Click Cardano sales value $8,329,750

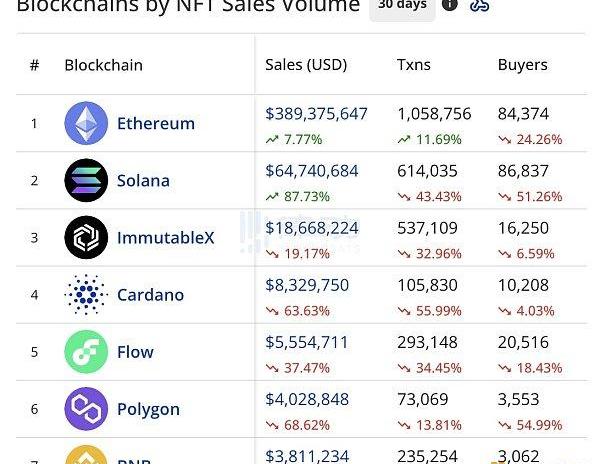307,285
